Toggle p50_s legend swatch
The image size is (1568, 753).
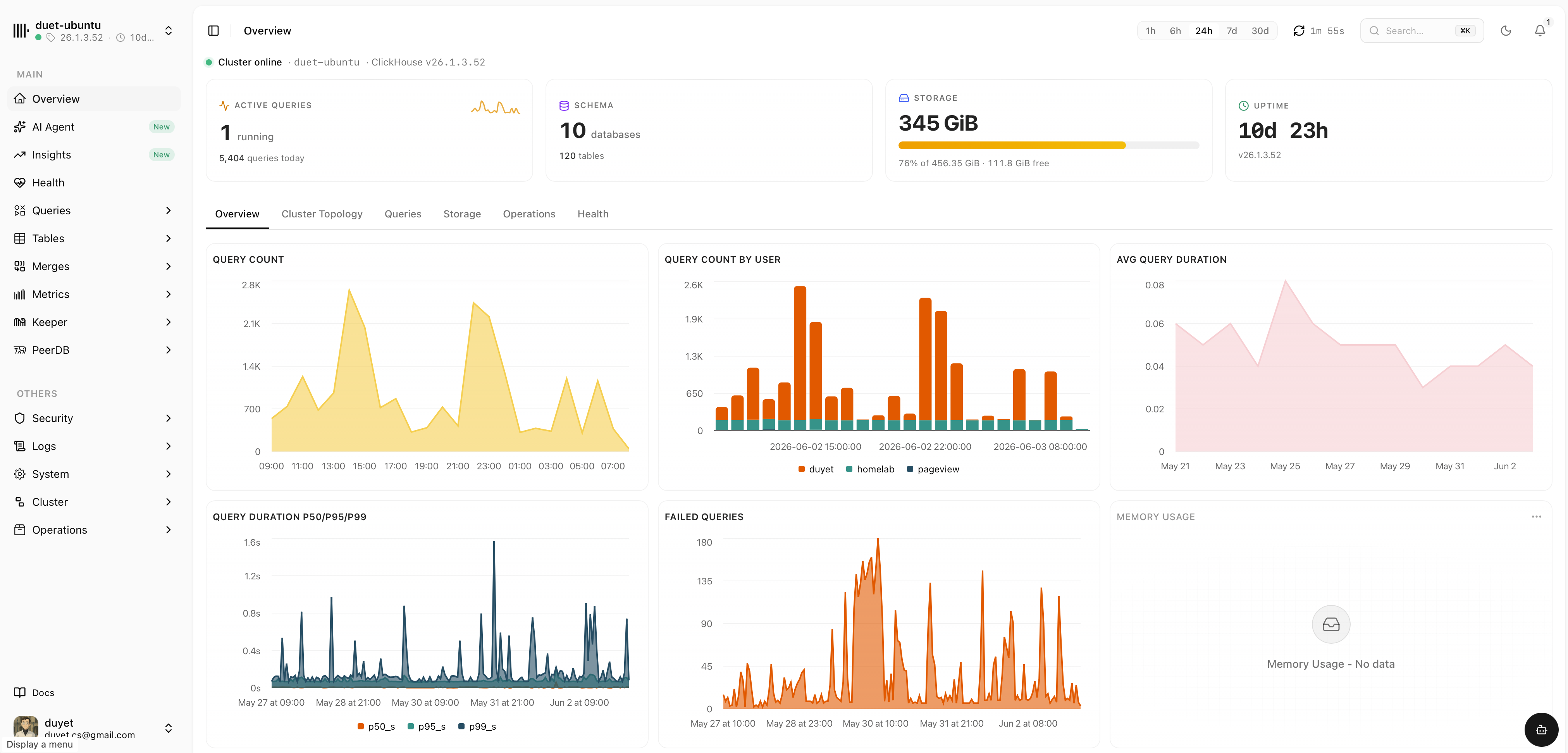pos(360,727)
